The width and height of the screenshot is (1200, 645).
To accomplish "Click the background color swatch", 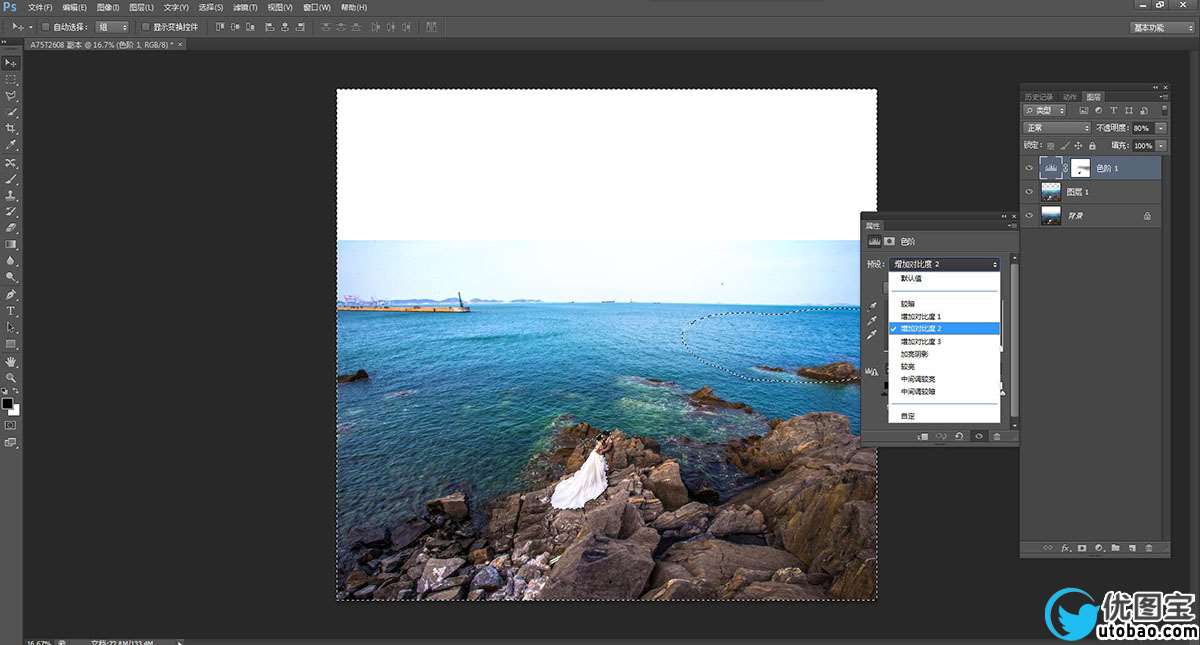I will click(x=14, y=409).
